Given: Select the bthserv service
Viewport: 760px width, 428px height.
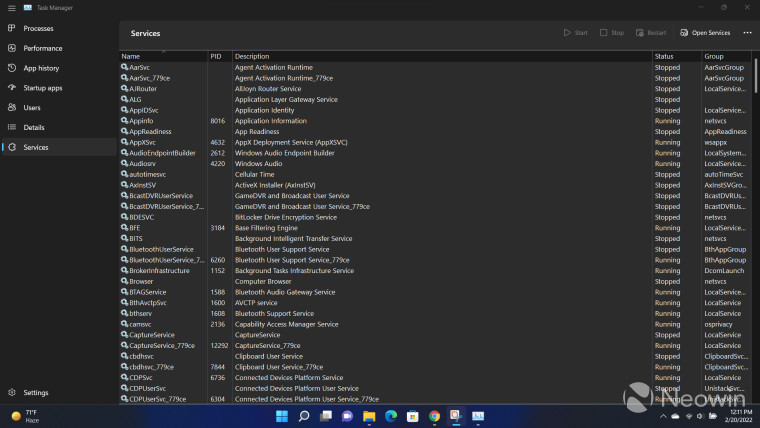Looking at the screenshot, I should [141, 313].
